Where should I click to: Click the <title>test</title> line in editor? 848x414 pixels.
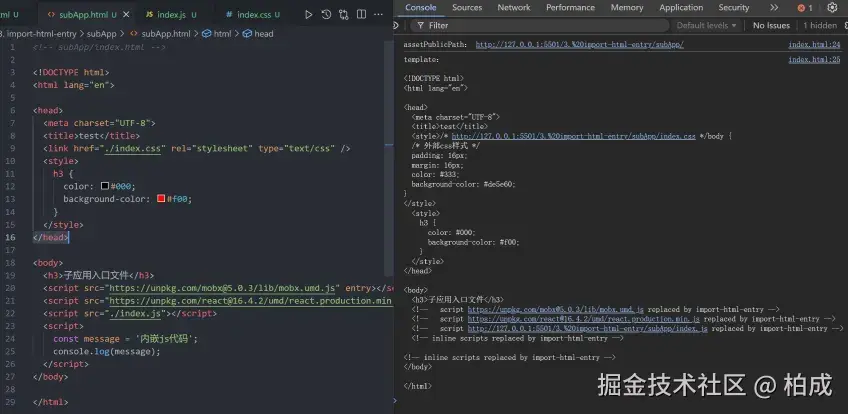click(91, 136)
